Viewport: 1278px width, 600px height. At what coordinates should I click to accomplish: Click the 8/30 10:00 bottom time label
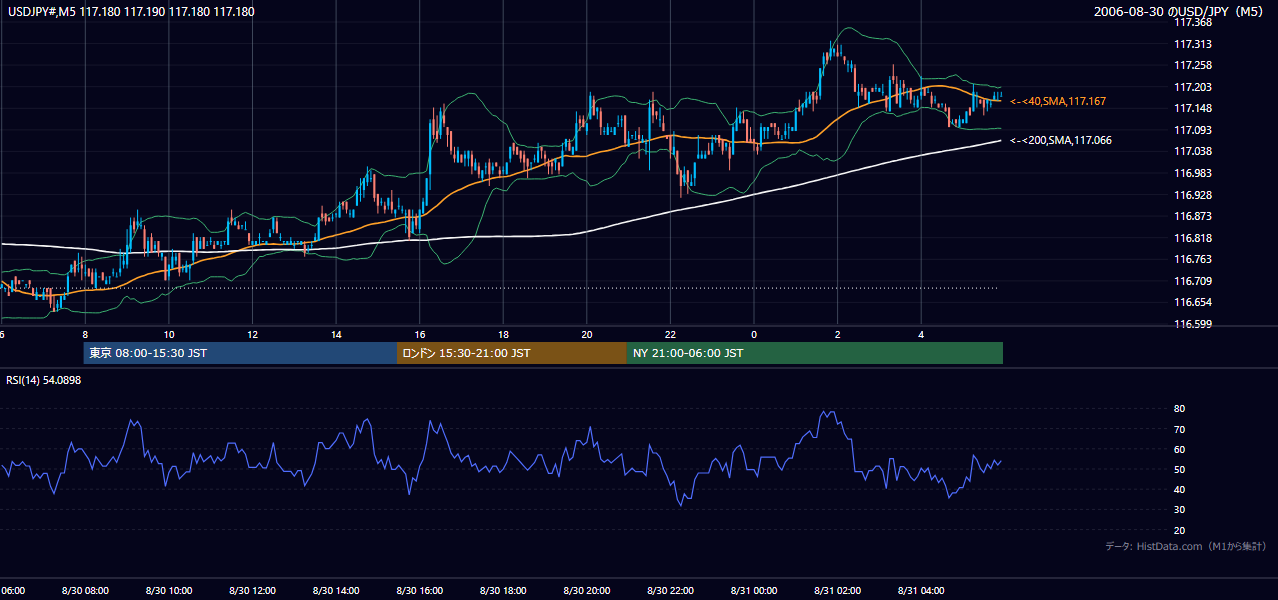coord(169,590)
